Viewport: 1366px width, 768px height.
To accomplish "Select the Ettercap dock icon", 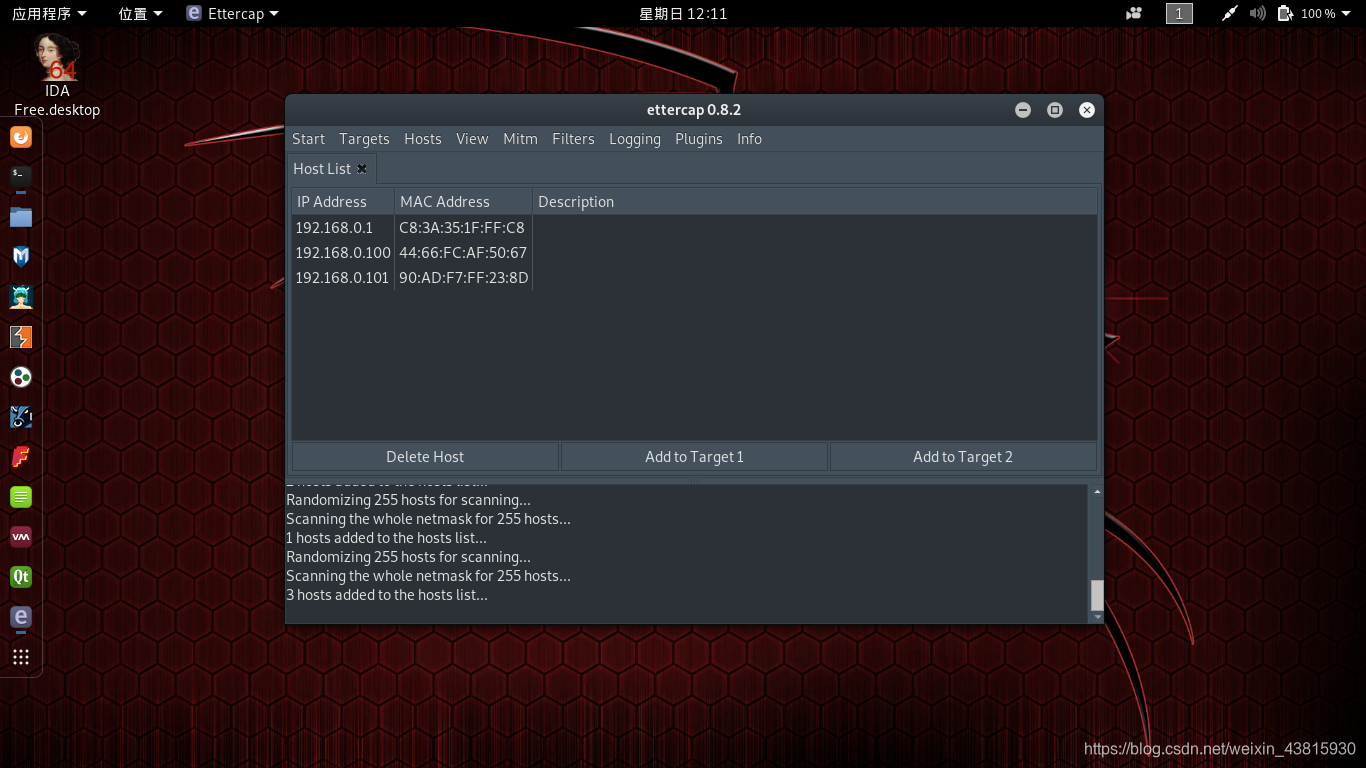I will click(21, 617).
